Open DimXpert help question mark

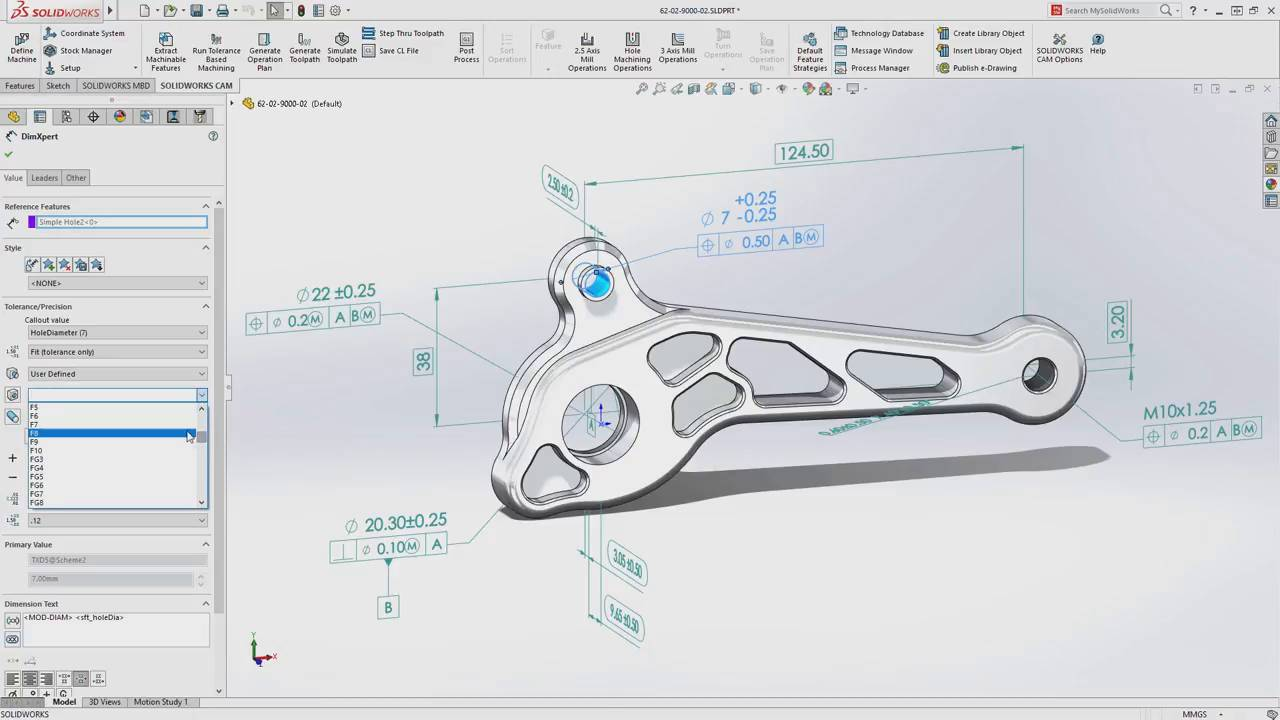[213, 136]
